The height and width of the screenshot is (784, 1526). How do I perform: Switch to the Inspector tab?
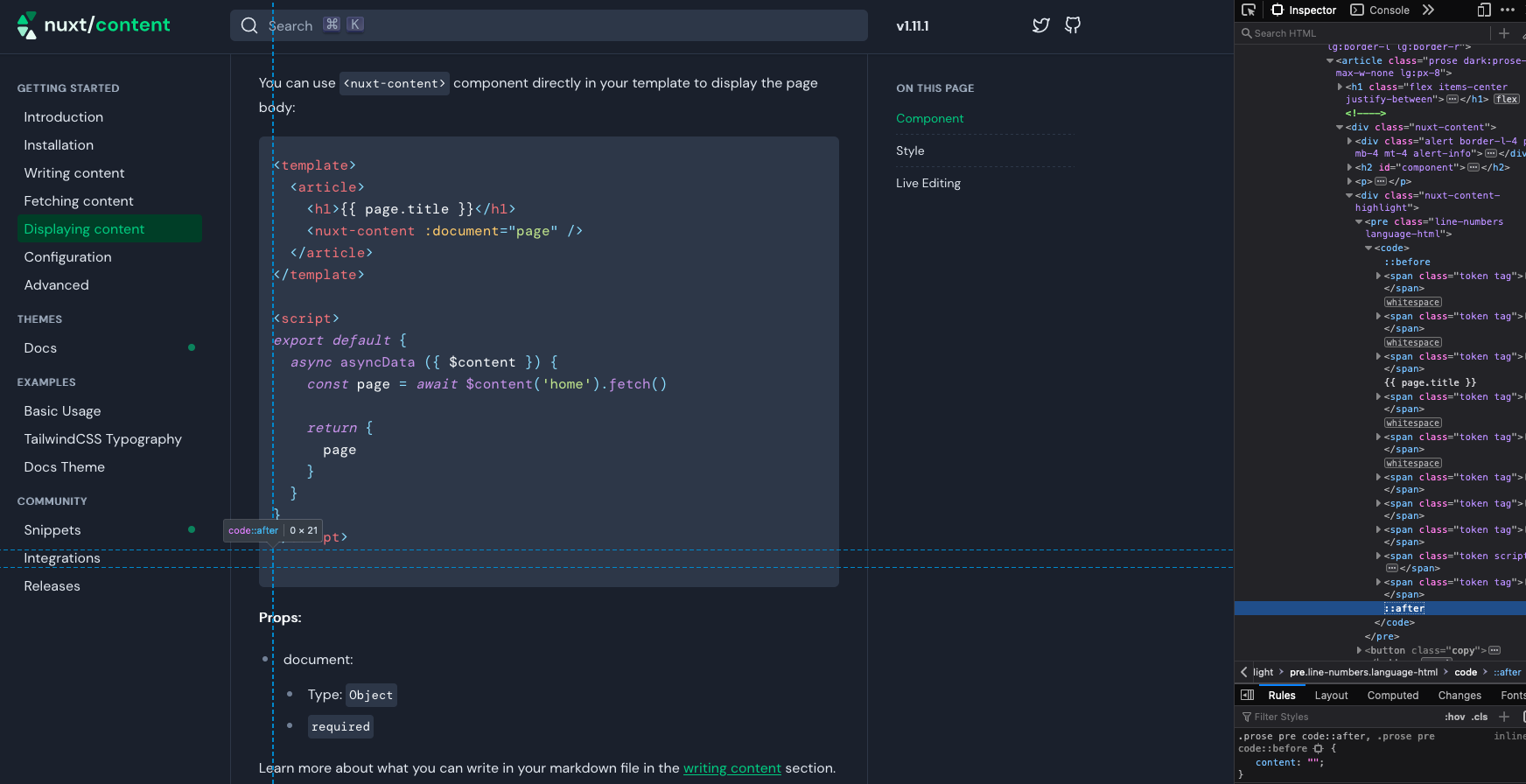click(1304, 10)
